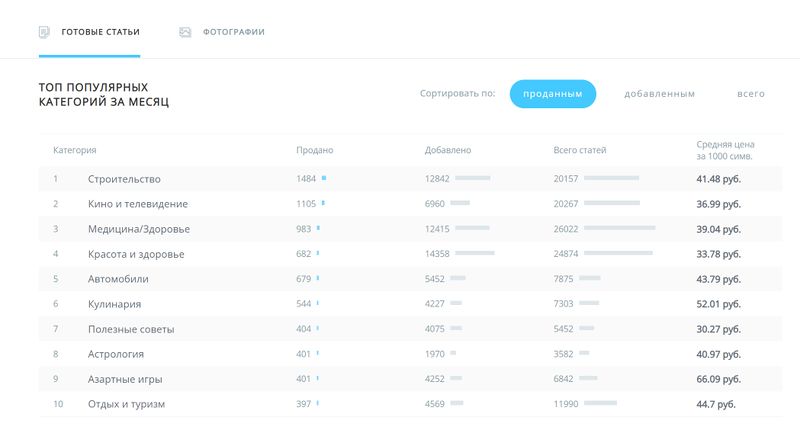Click price 41.48 руб. for Строительство

(x=718, y=179)
